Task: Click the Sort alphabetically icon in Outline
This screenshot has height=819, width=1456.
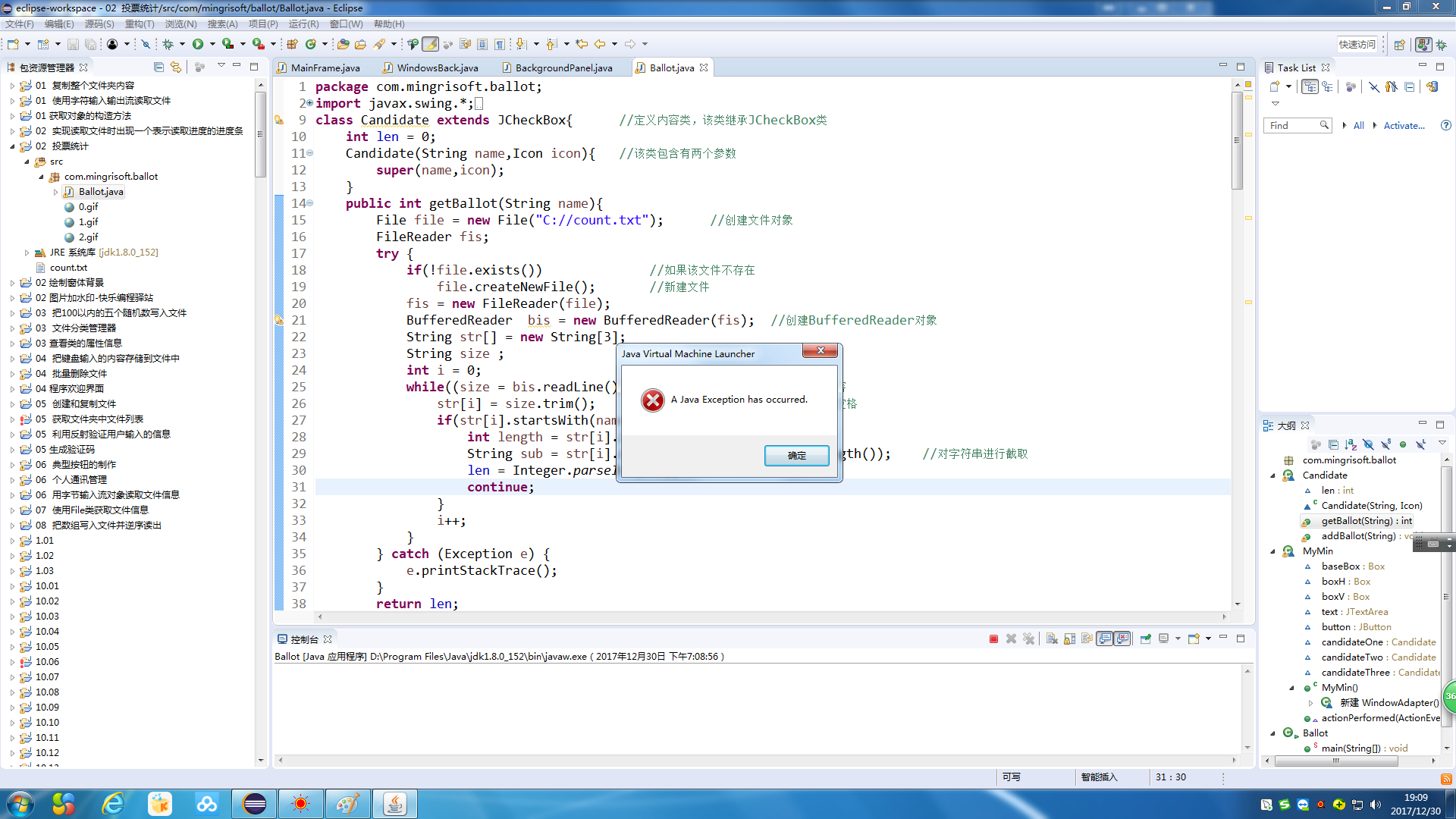Action: tap(1351, 444)
